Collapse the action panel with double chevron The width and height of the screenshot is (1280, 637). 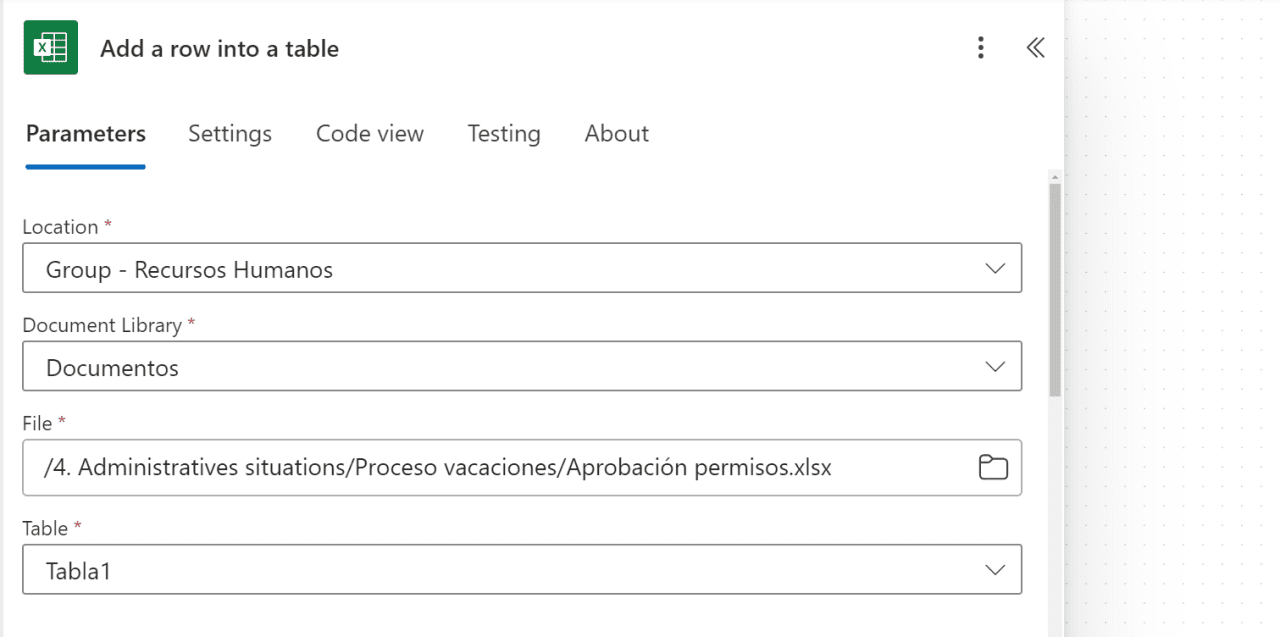(x=1035, y=48)
